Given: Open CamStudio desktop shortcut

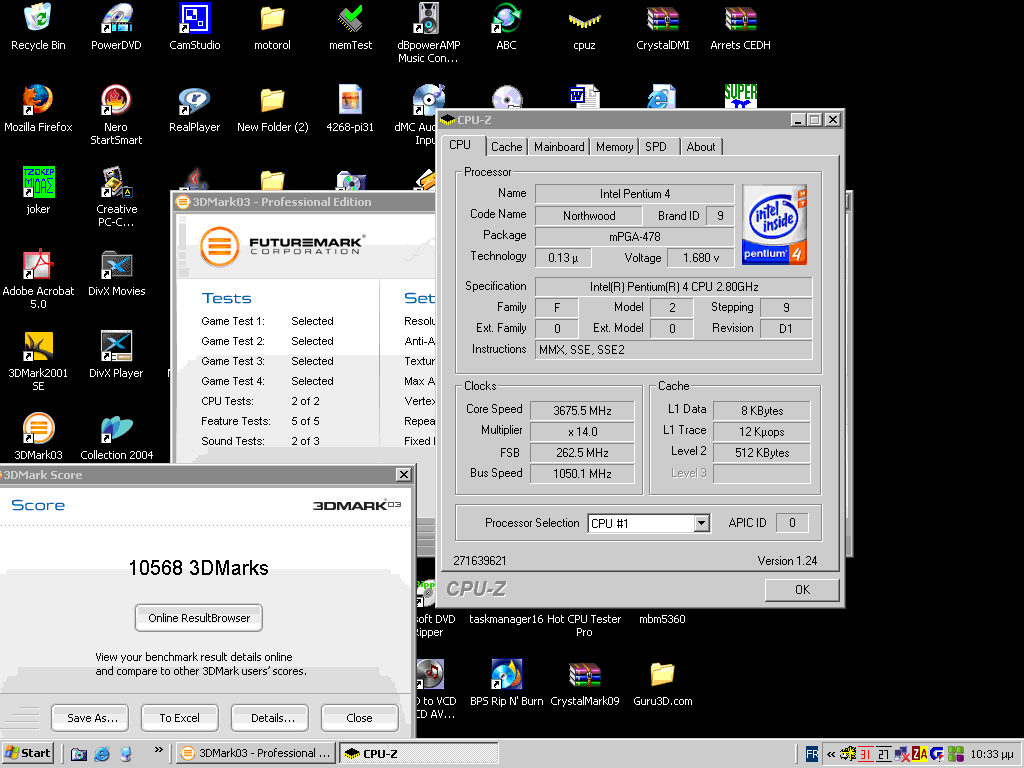Looking at the screenshot, I should 194,18.
